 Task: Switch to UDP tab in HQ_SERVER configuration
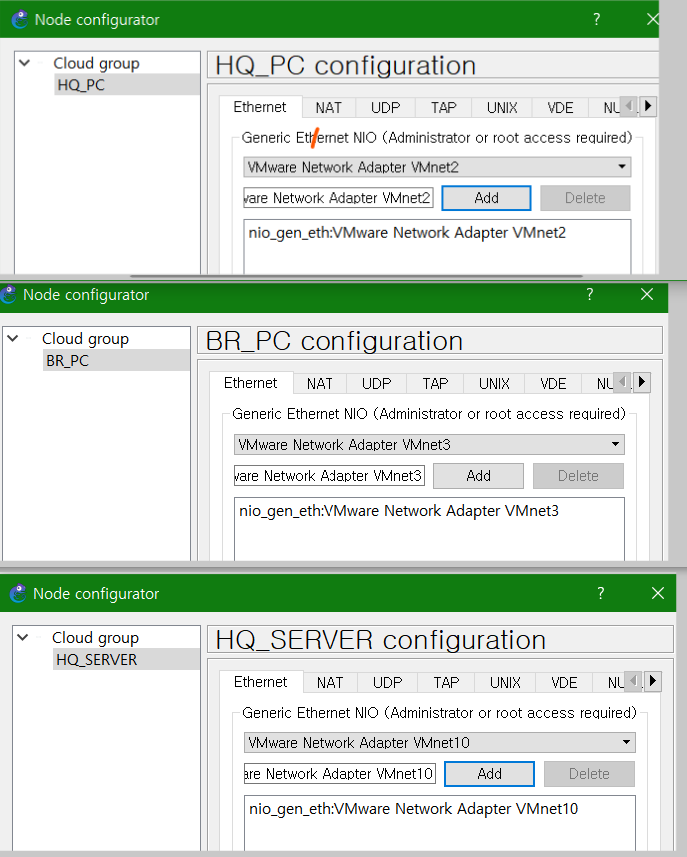pyautogui.click(x=387, y=683)
